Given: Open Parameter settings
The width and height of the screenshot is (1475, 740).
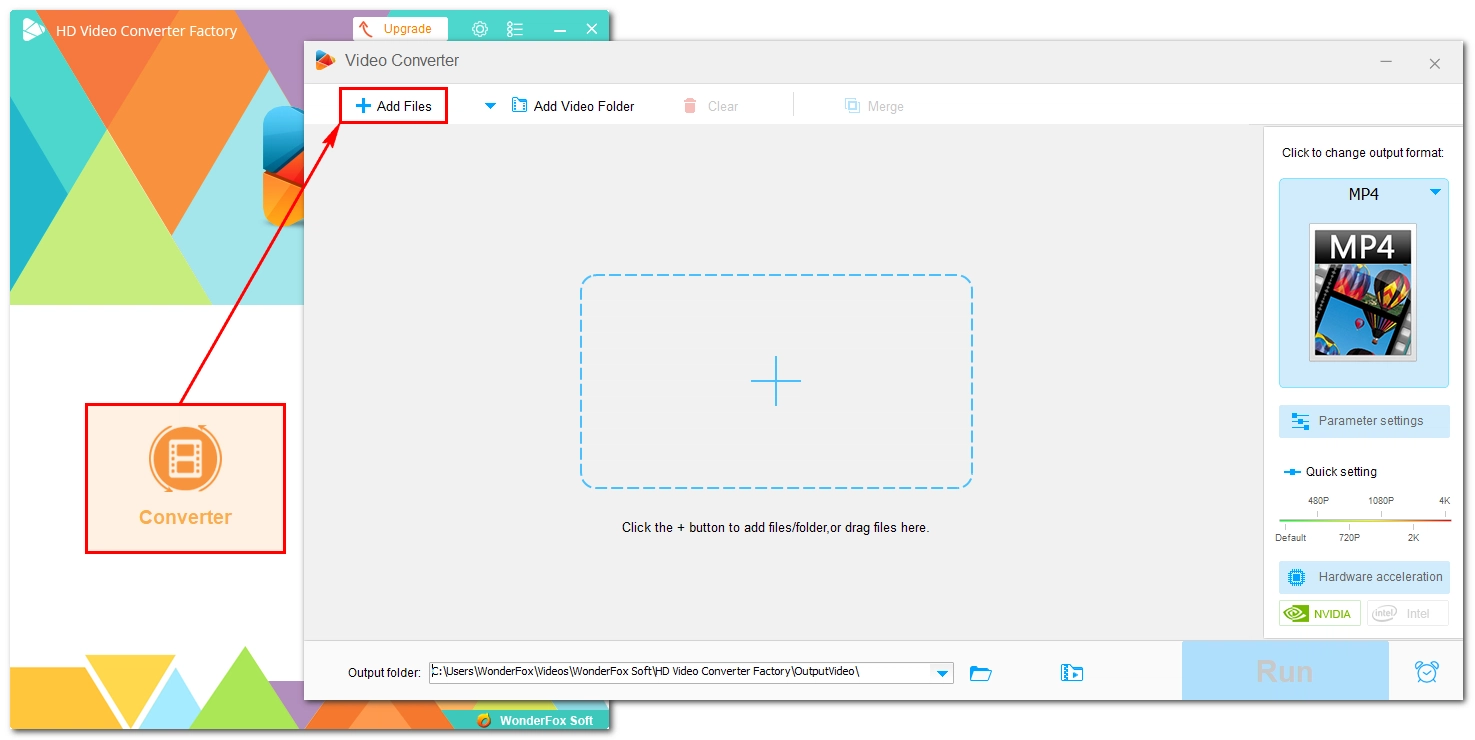Looking at the screenshot, I should click(x=1363, y=421).
